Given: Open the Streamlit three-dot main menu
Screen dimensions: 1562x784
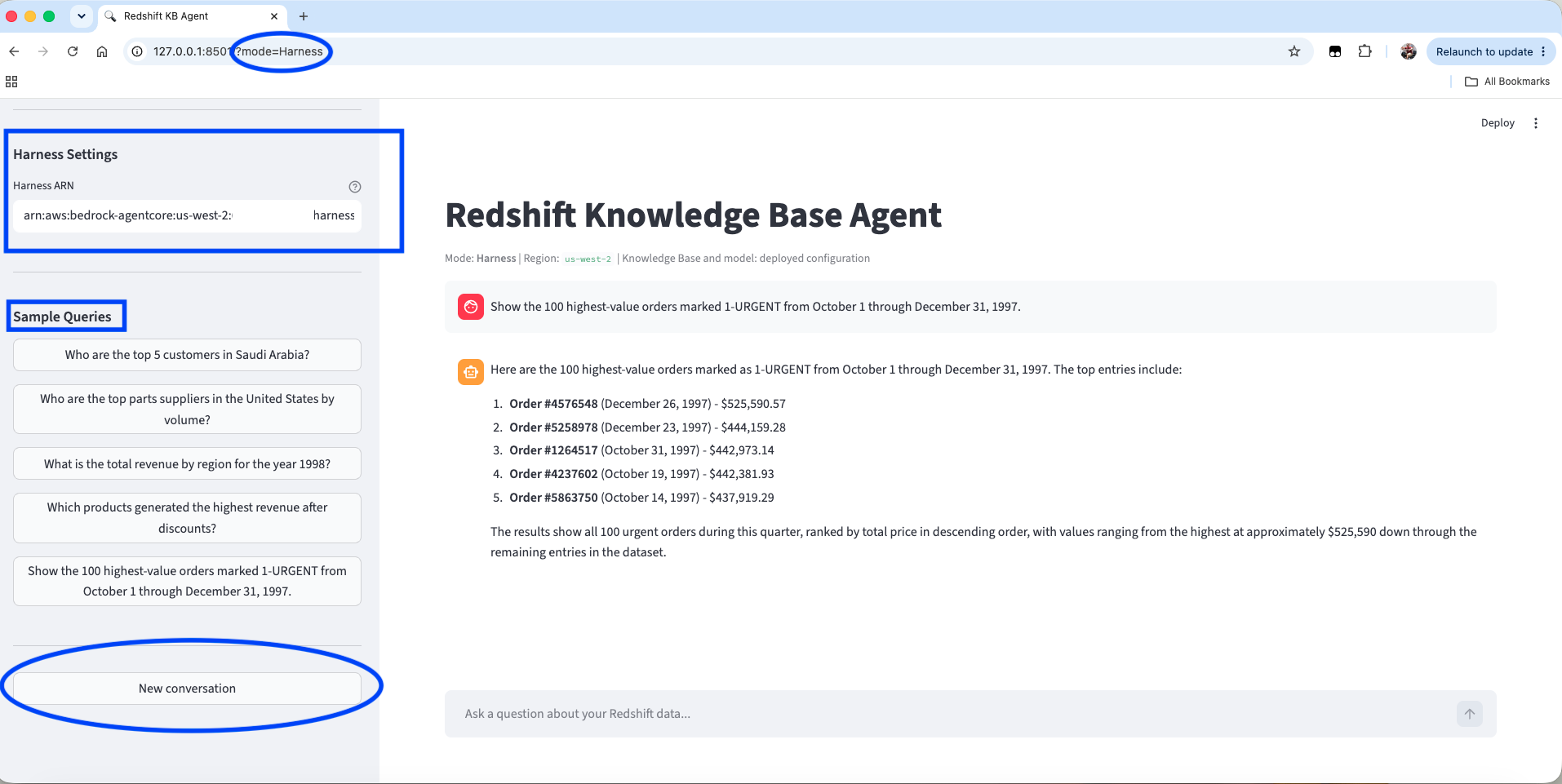Looking at the screenshot, I should (1536, 123).
